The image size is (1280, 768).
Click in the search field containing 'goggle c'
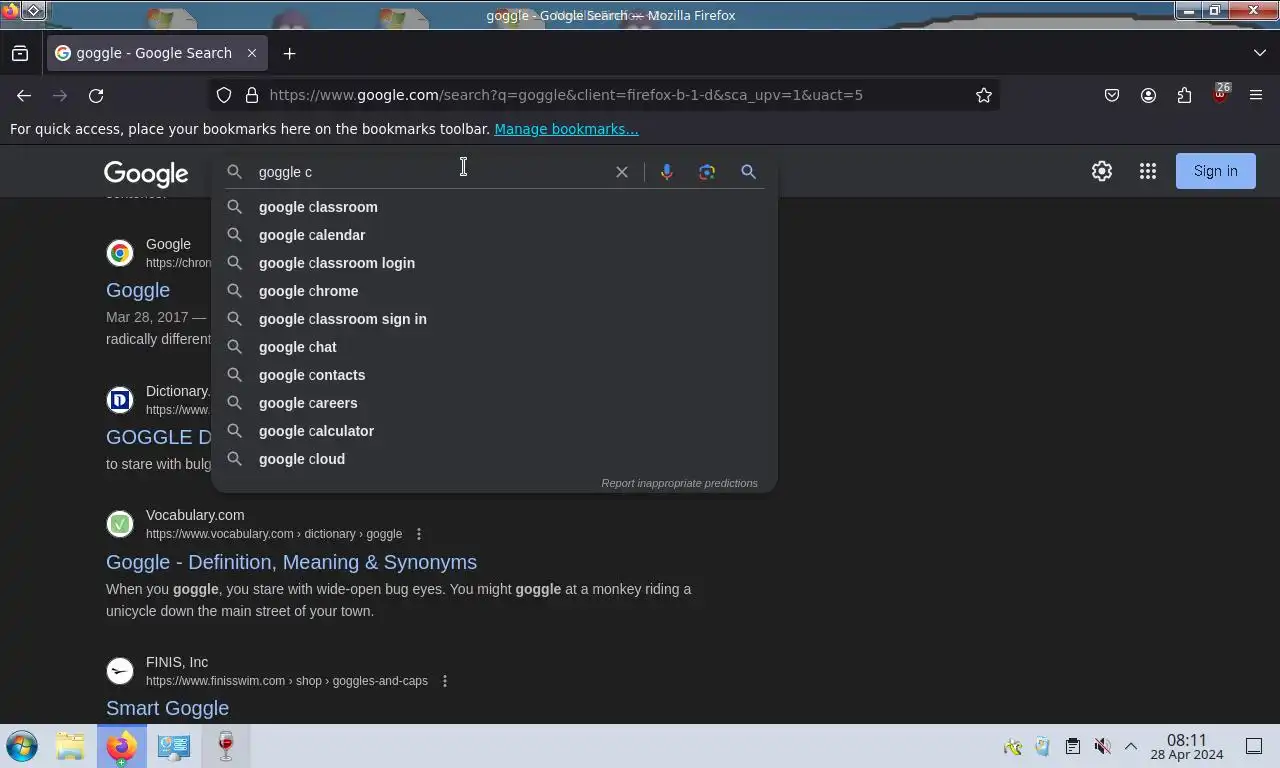(x=430, y=172)
